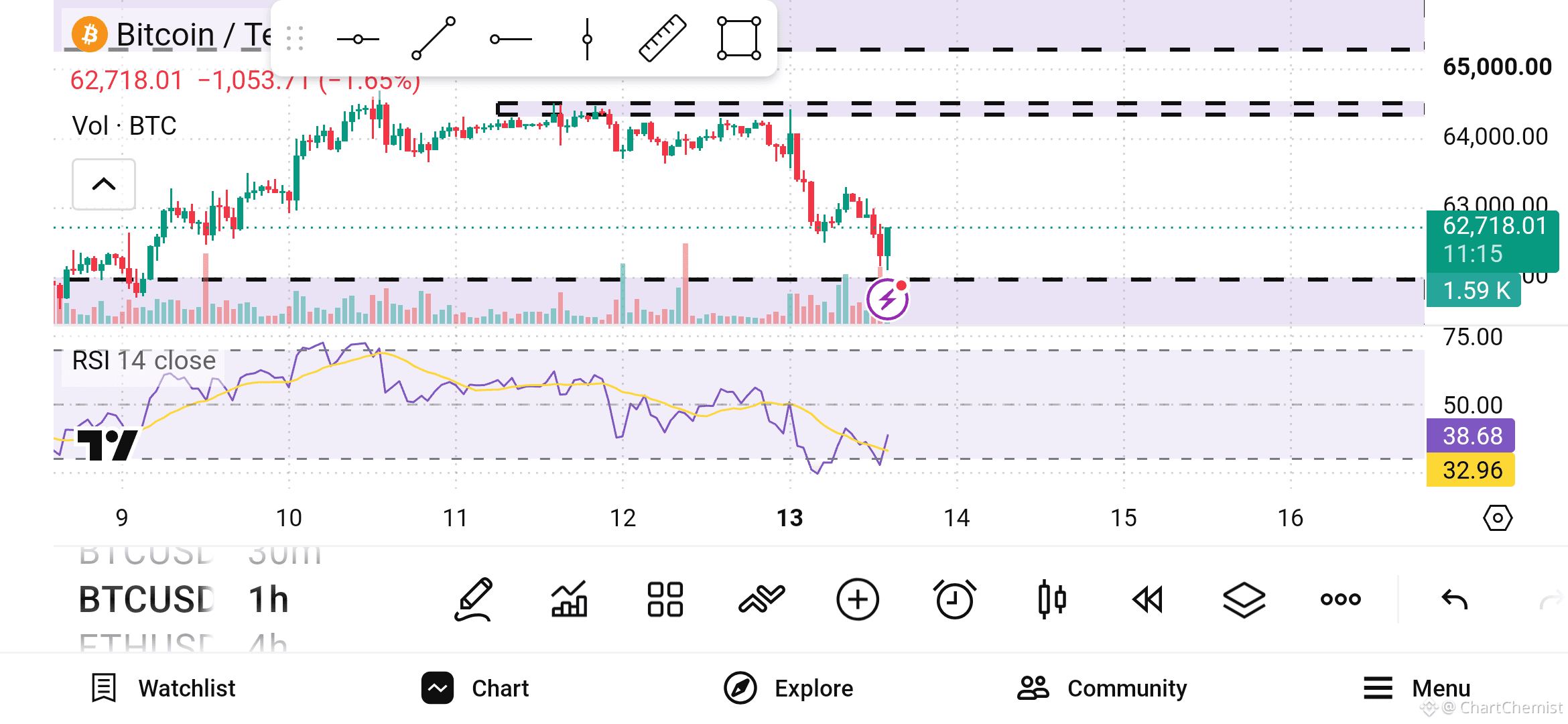Image resolution: width=1568 pixels, height=724 pixels.
Task: Select the ruler measure tool
Action: click(662, 39)
